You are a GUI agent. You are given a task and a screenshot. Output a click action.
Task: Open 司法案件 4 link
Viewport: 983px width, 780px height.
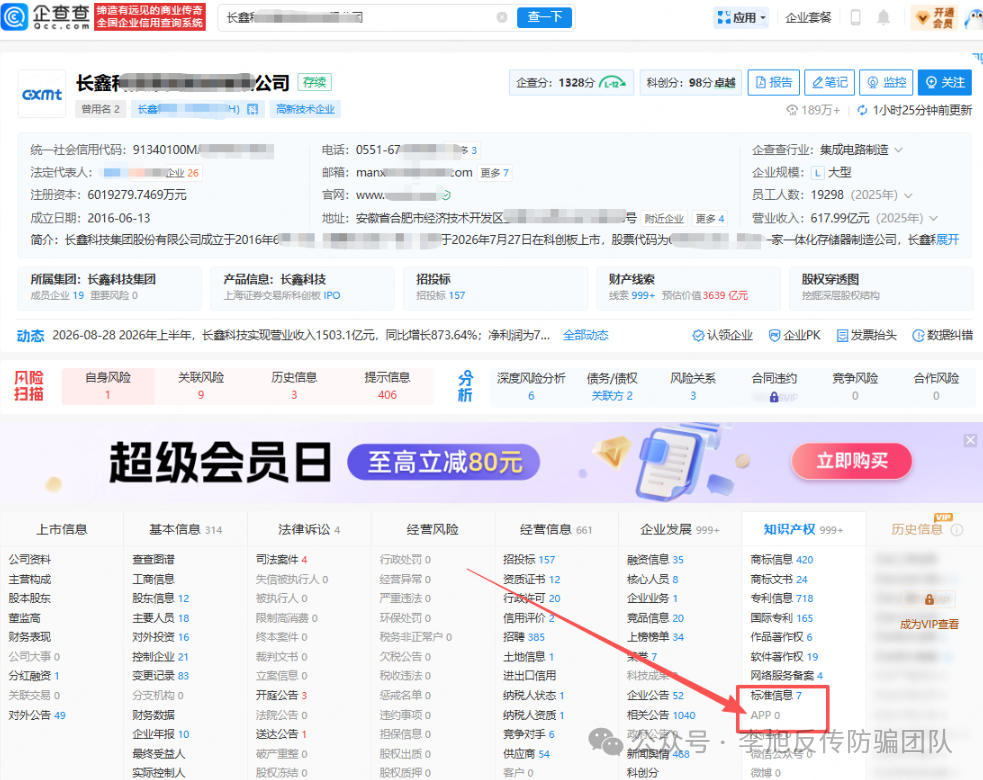click(x=281, y=559)
